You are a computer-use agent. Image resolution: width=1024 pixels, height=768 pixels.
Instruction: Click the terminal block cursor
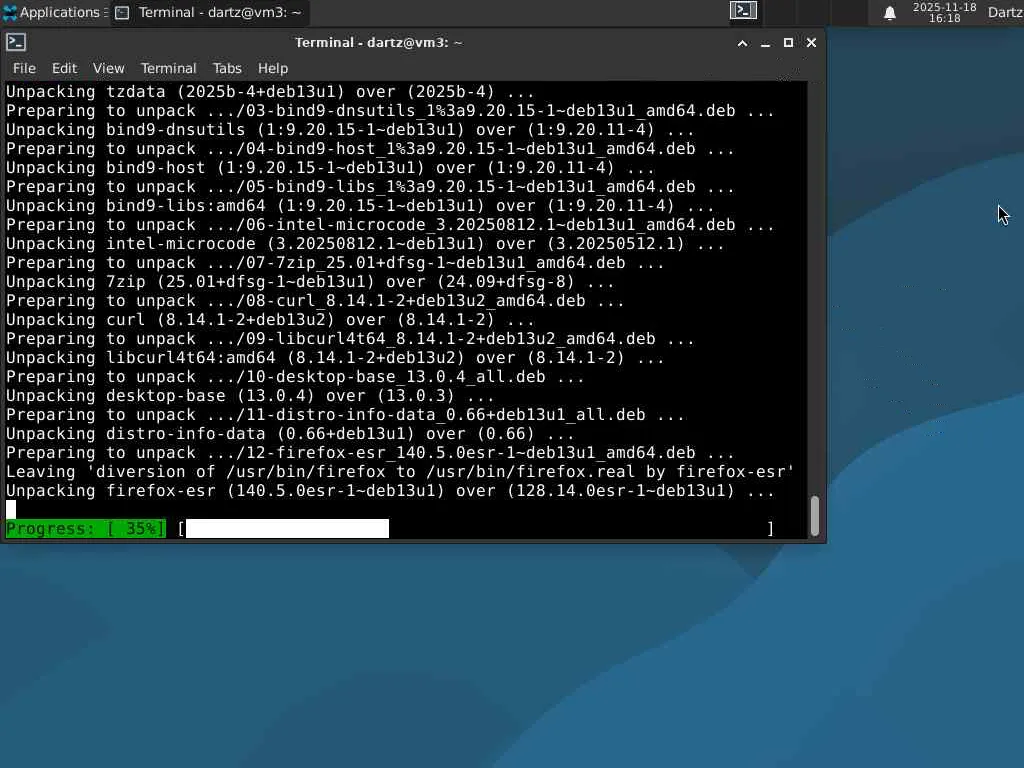point(11,509)
